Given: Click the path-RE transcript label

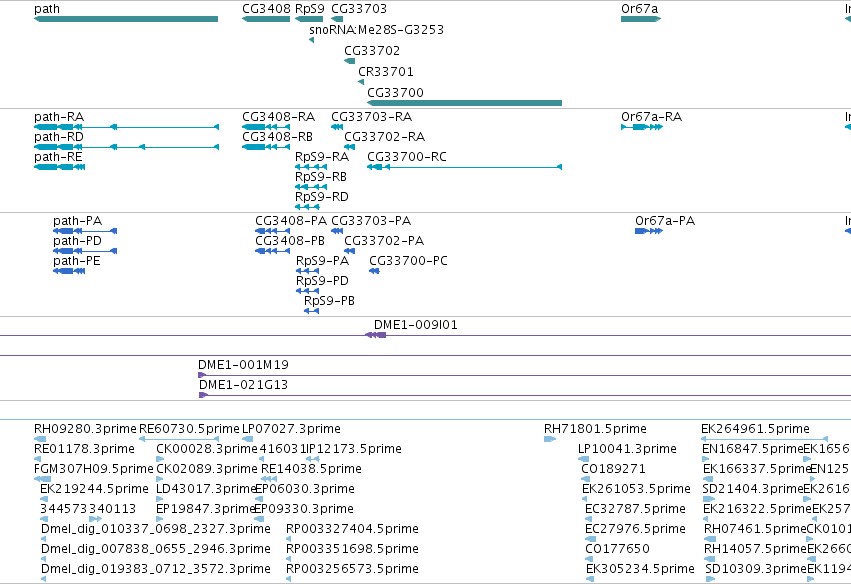Looking at the screenshot, I should [58, 157].
